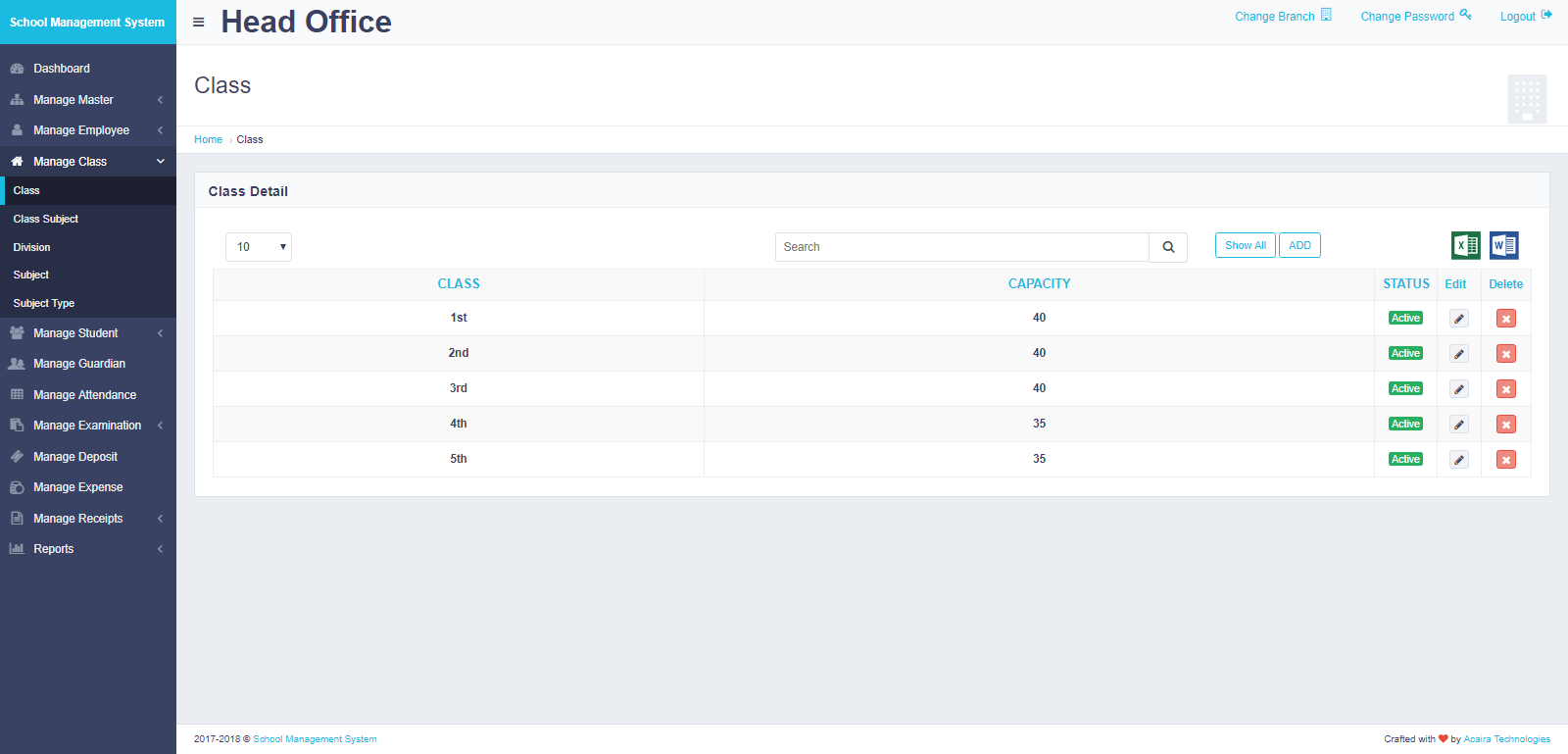Edit the 1st class row
The height and width of the screenshot is (754, 1568).
coord(1458,319)
